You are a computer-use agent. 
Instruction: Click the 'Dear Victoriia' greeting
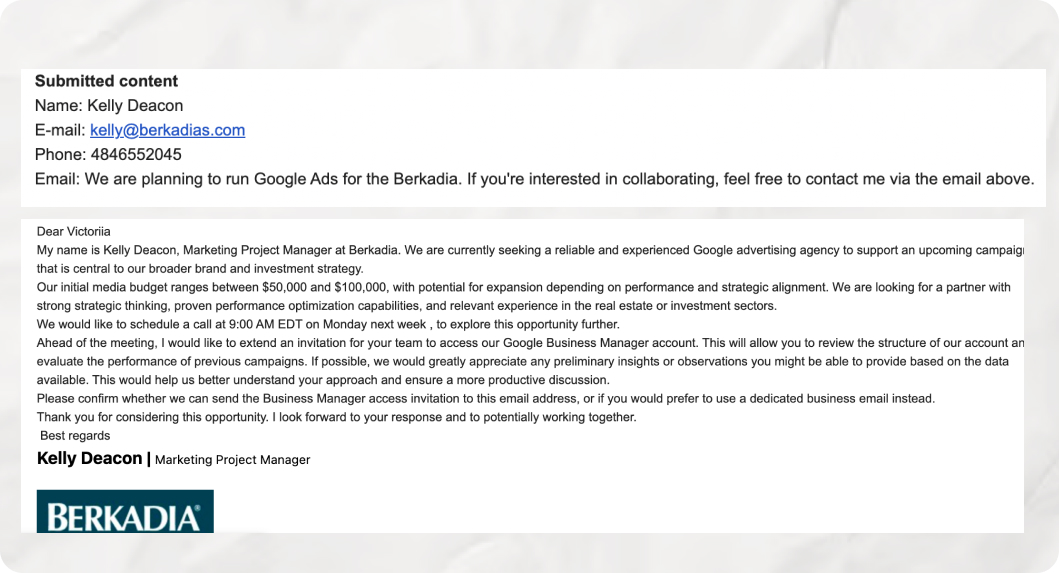(74, 232)
